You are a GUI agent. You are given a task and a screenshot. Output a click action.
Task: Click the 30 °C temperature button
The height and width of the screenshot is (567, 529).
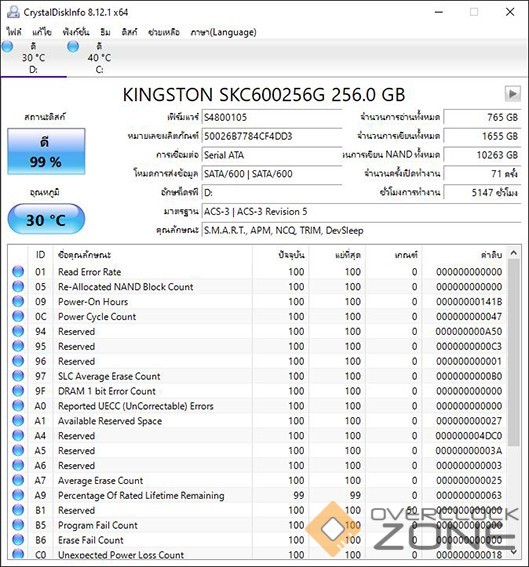pyautogui.click(x=46, y=219)
